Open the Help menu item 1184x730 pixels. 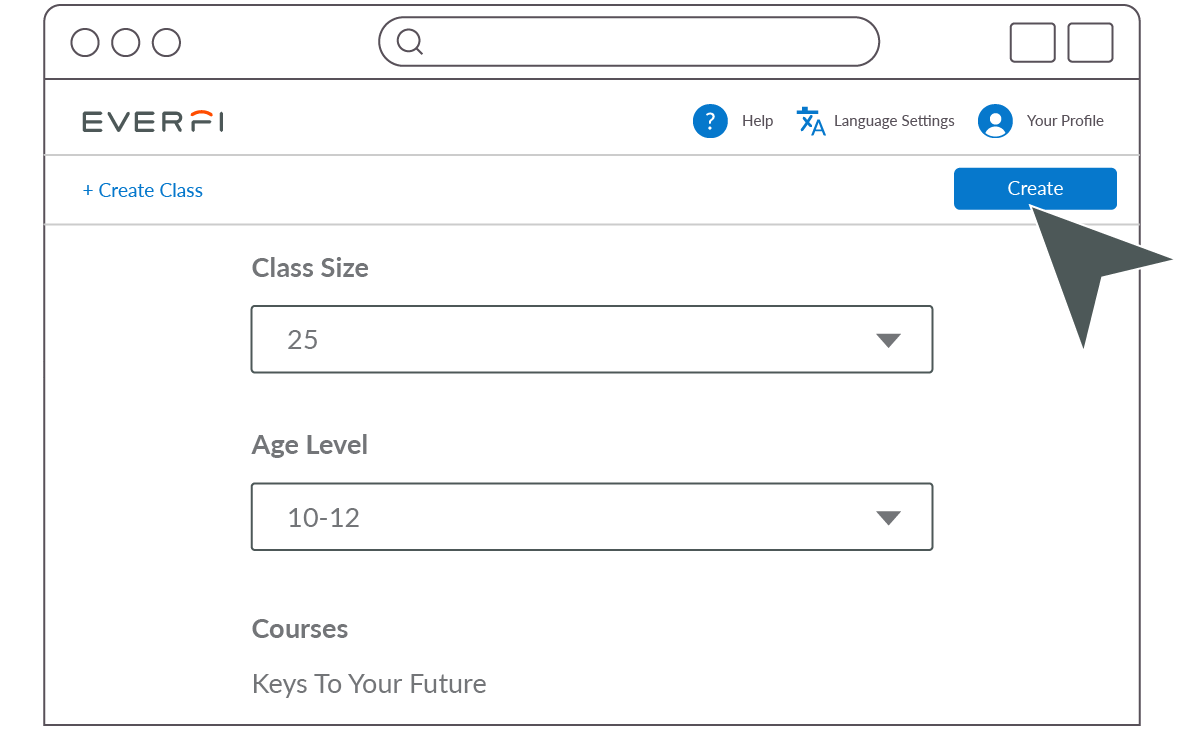tap(757, 121)
